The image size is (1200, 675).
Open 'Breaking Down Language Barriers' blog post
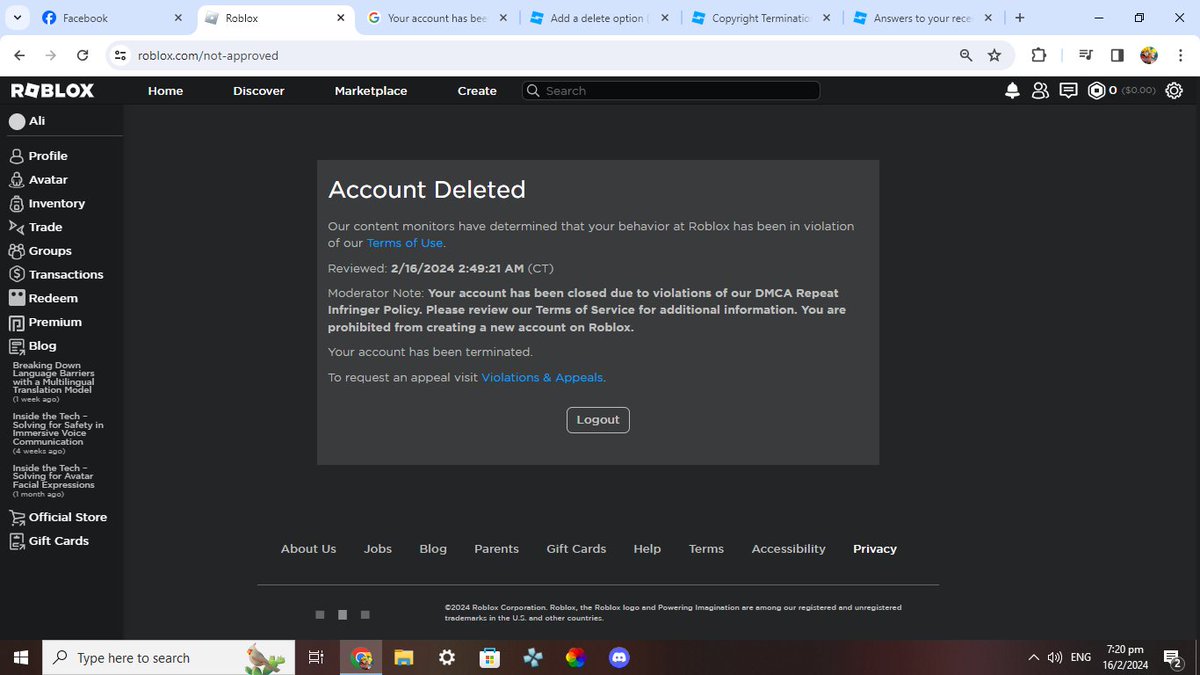tap(52, 378)
